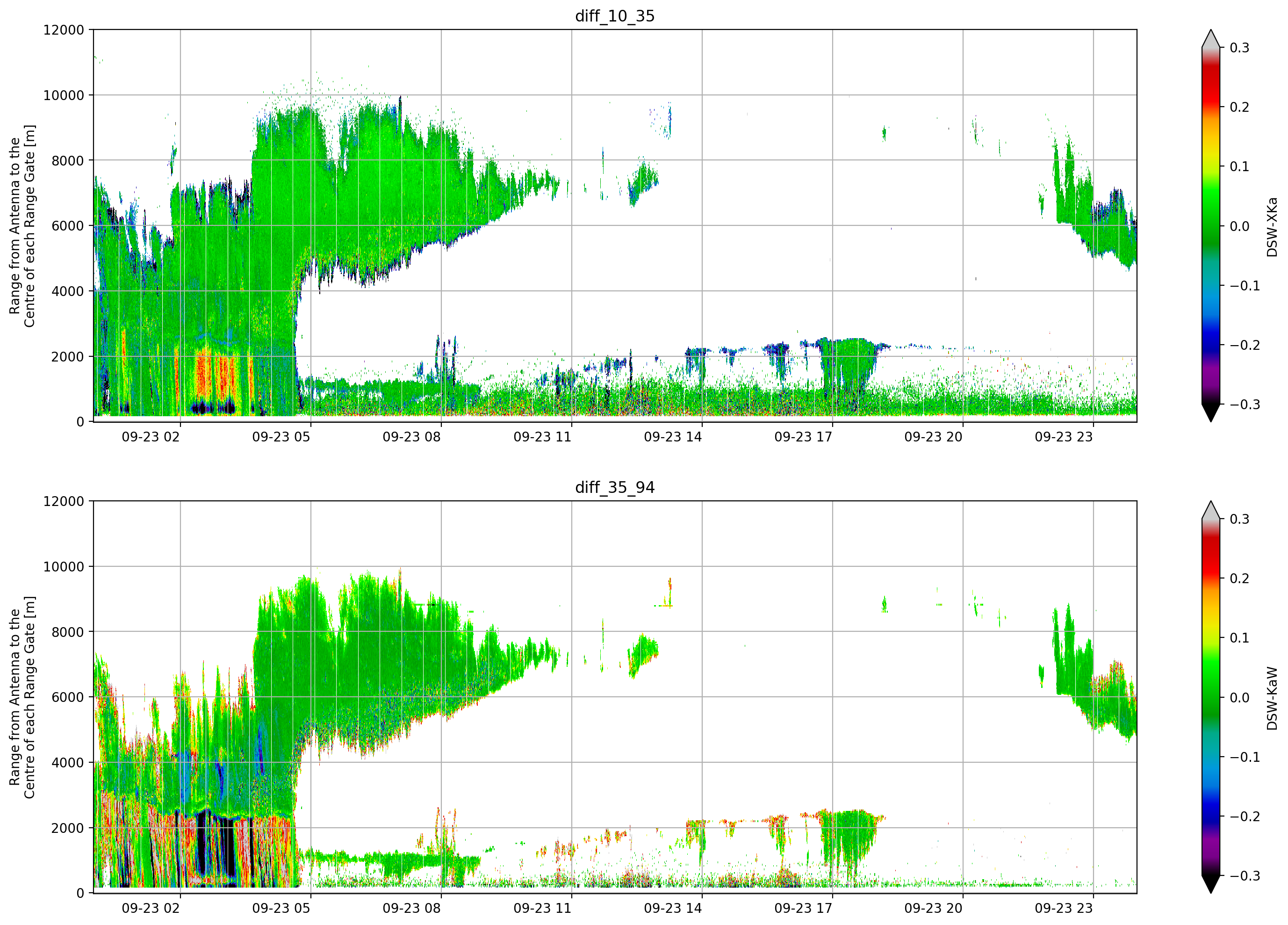Click the 12000 y-tick of diff_10_35 plot
Screen dimensions: 1288x925
coord(64,30)
